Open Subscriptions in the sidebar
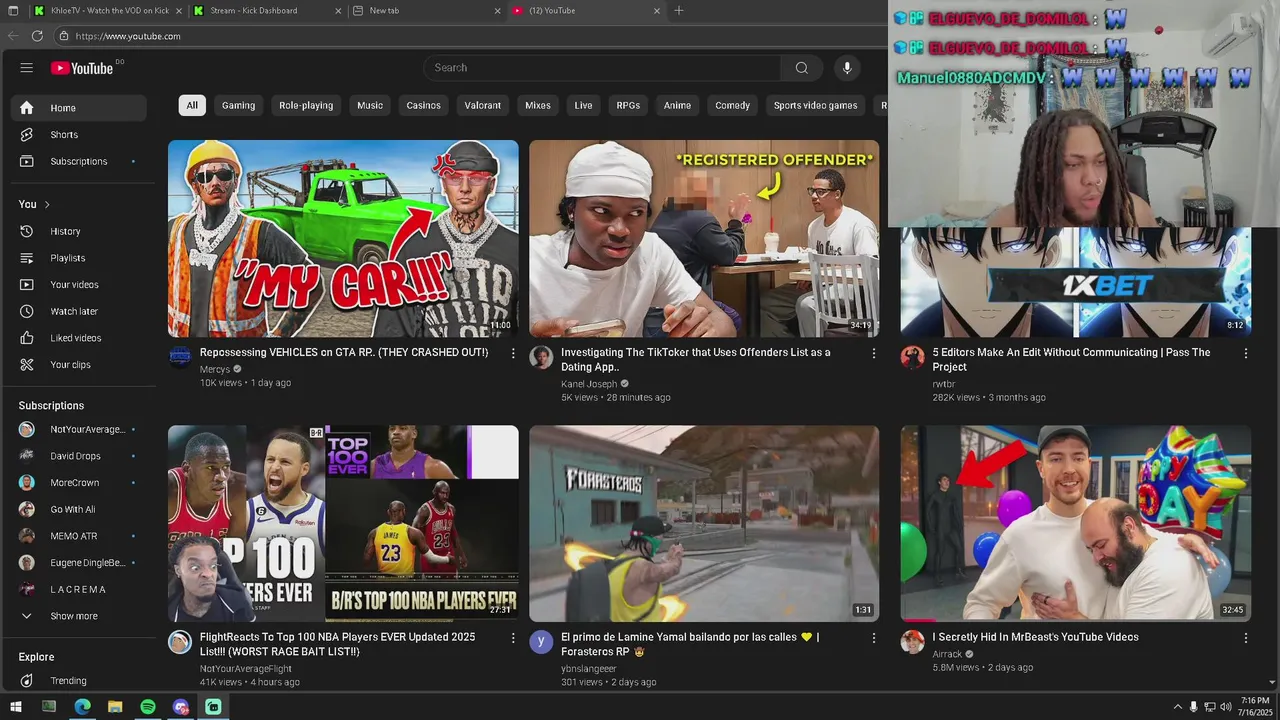This screenshot has width=1280, height=720. point(79,161)
